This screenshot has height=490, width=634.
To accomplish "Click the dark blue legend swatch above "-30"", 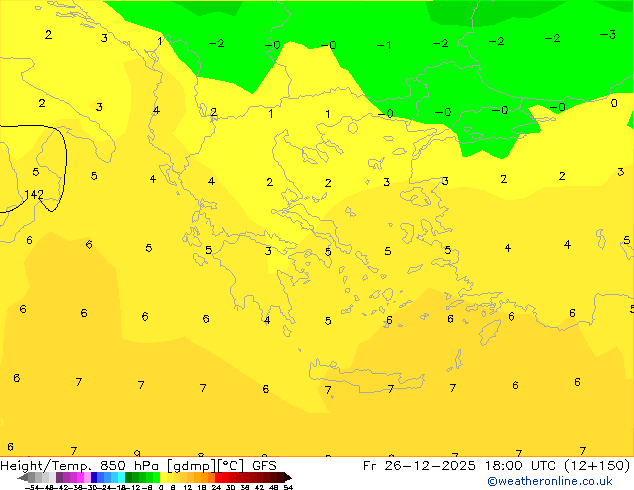I will 94,477.
